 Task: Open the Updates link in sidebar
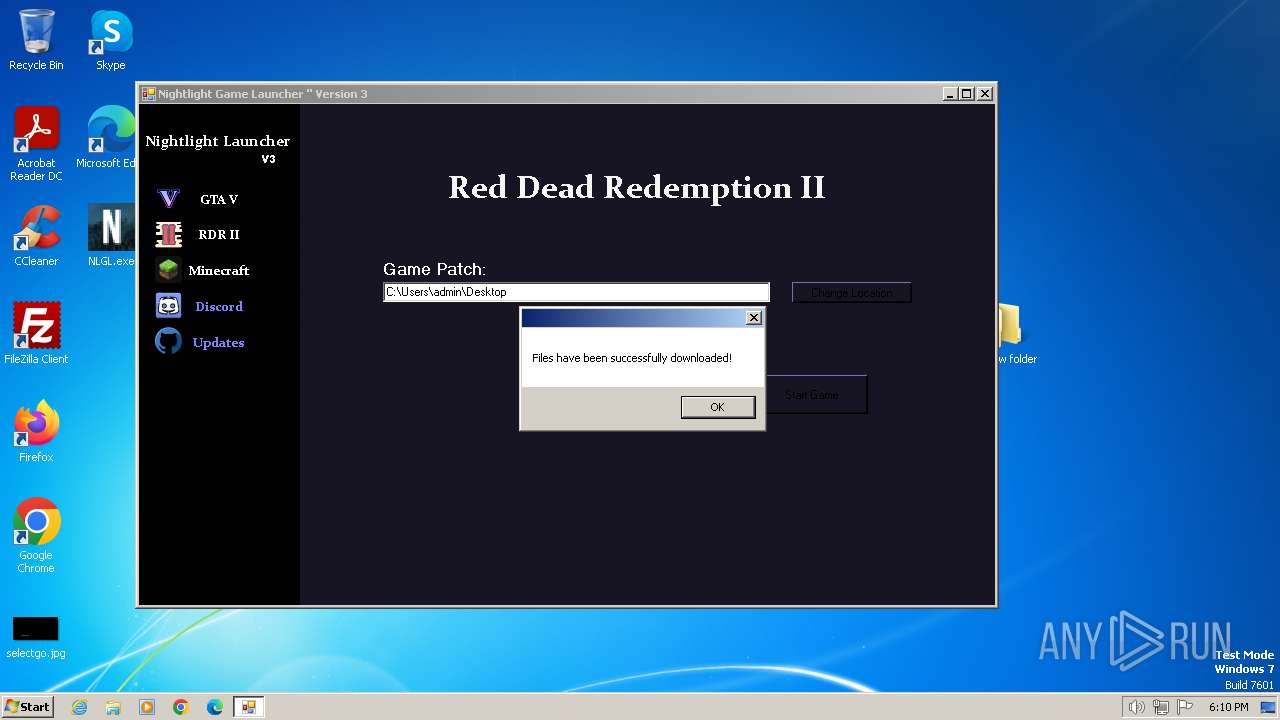tap(218, 343)
